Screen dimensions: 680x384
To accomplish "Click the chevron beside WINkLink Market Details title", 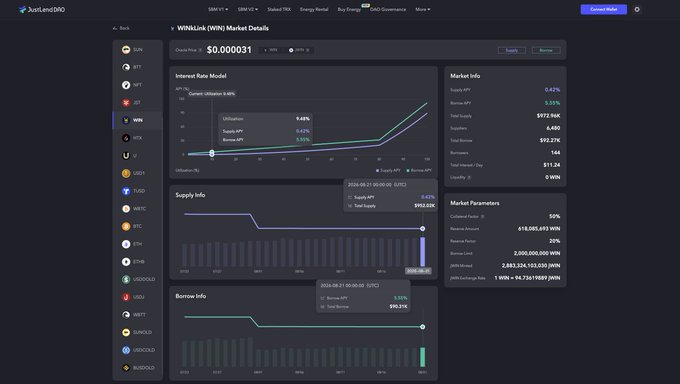I will click(172, 29).
